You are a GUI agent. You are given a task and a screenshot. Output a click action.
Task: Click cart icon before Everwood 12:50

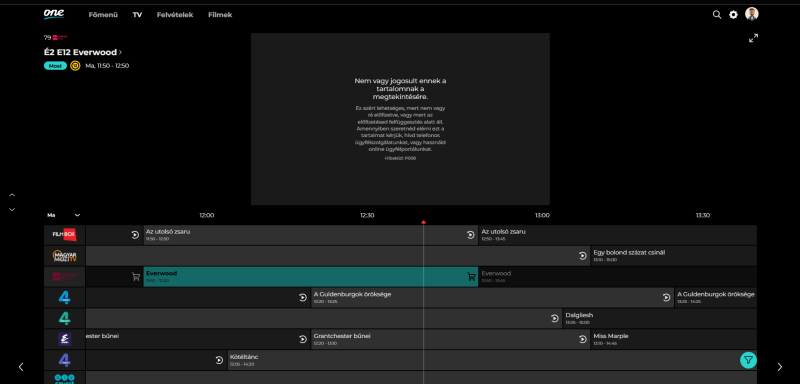point(471,277)
